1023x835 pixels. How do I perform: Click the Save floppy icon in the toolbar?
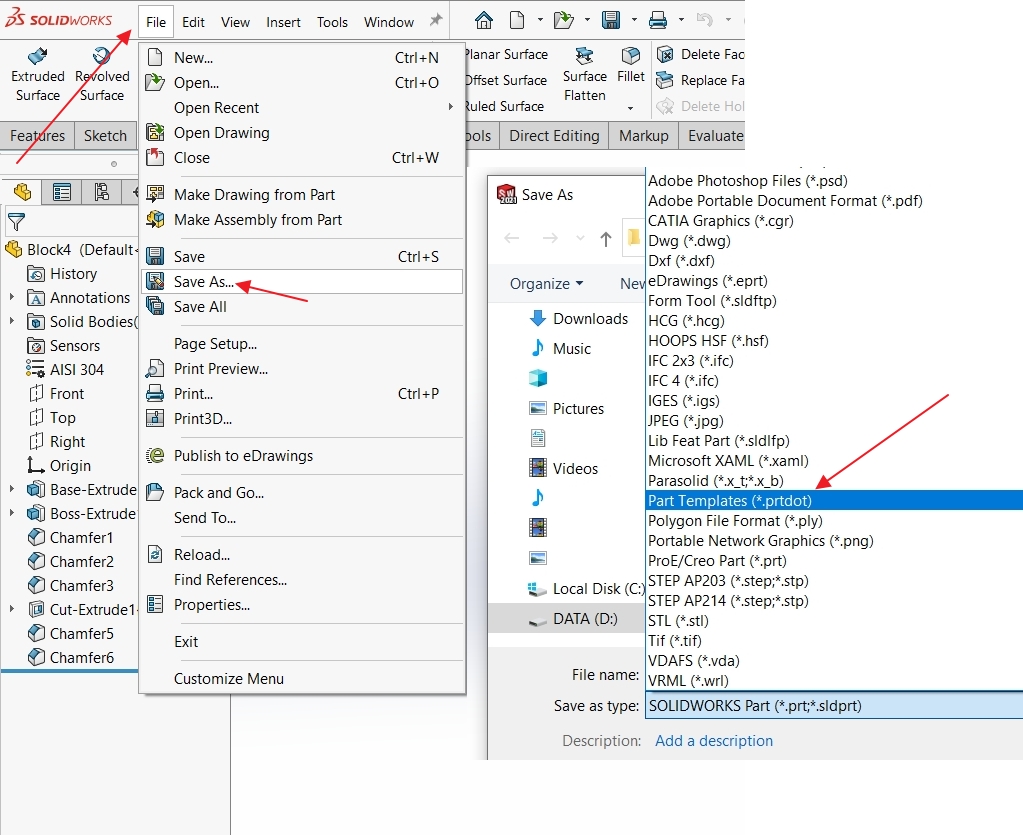tap(611, 21)
